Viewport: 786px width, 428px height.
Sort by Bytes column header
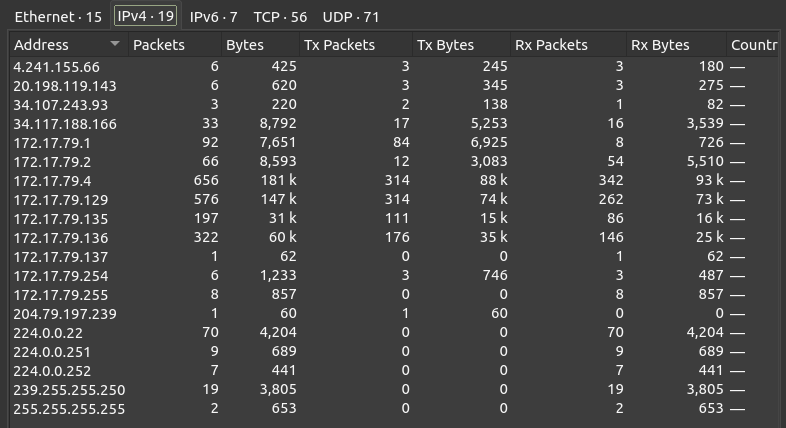[x=245, y=45]
